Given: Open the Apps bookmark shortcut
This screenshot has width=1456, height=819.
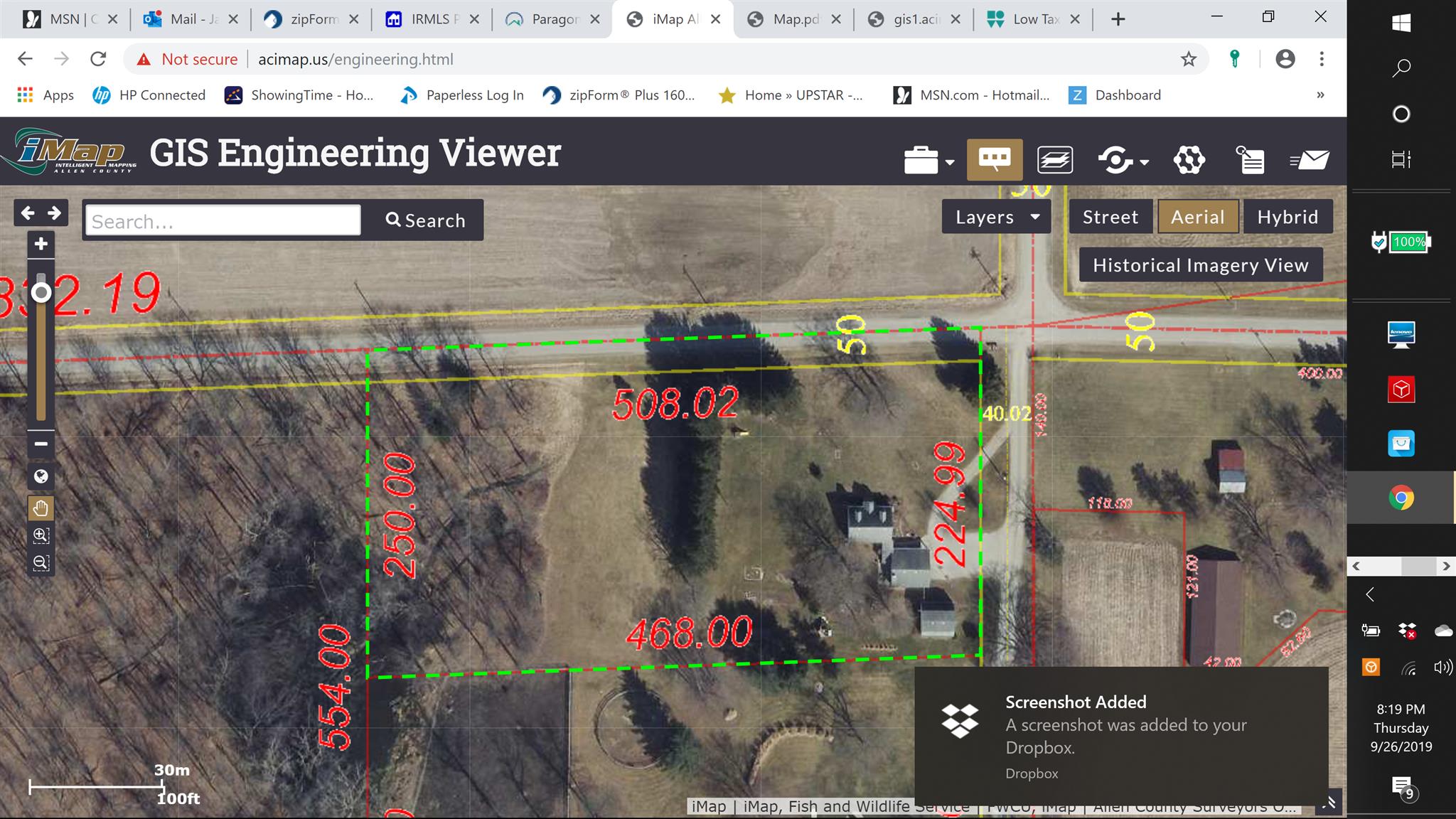Looking at the screenshot, I should [x=45, y=95].
